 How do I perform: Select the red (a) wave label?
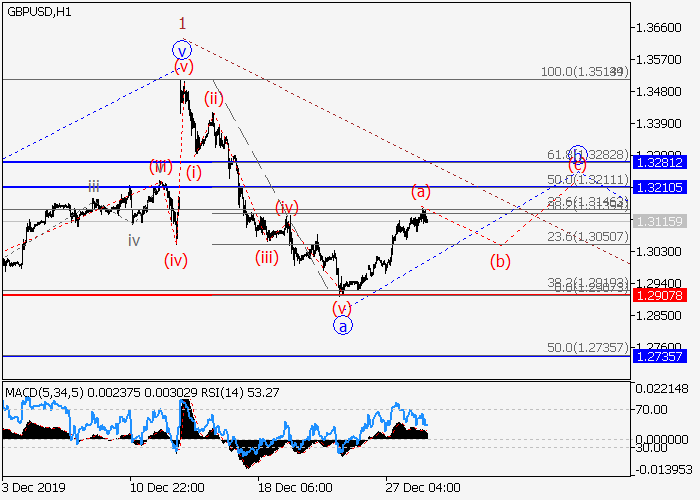(421, 190)
